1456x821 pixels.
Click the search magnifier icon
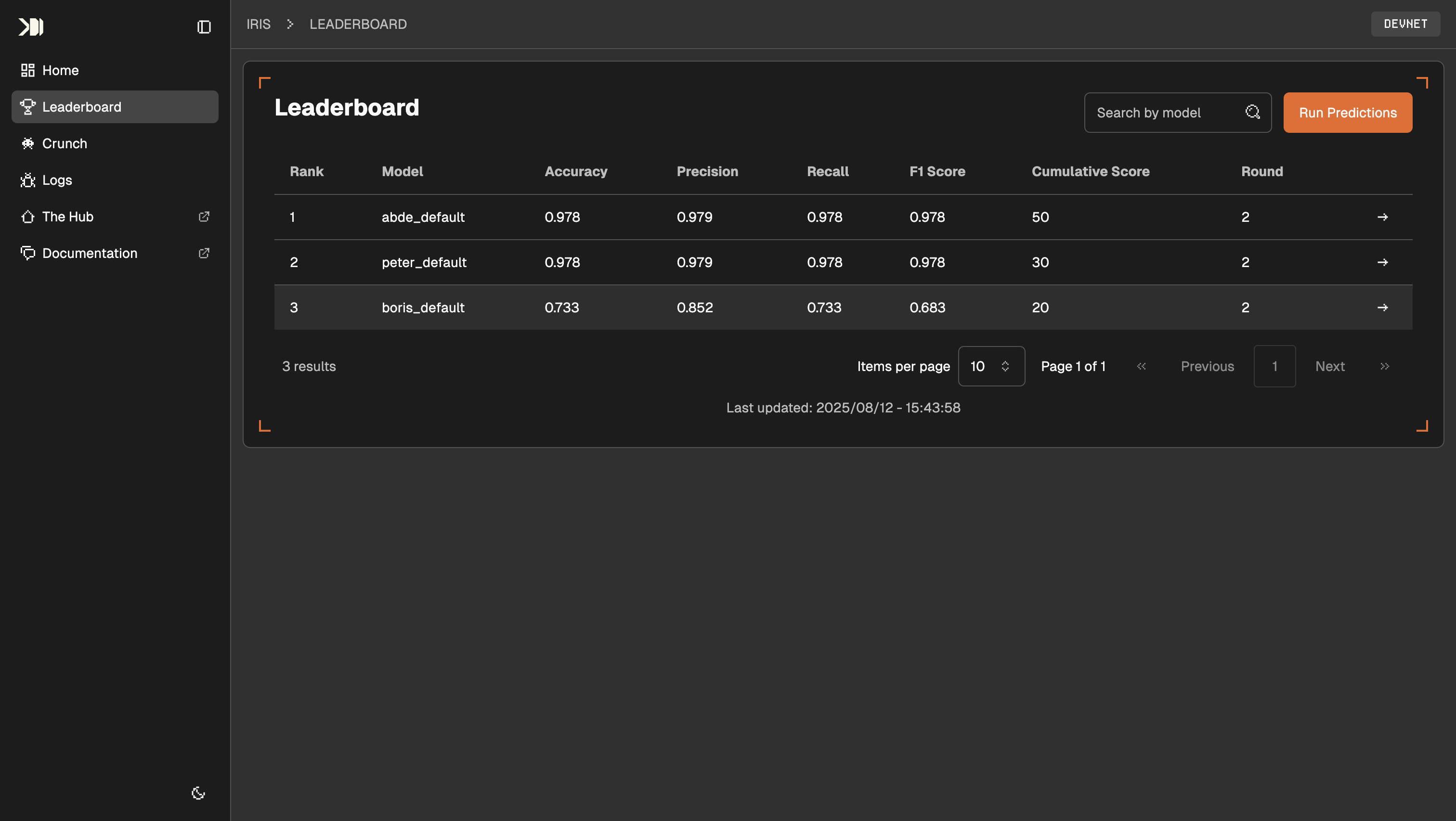pyautogui.click(x=1252, y=113)
